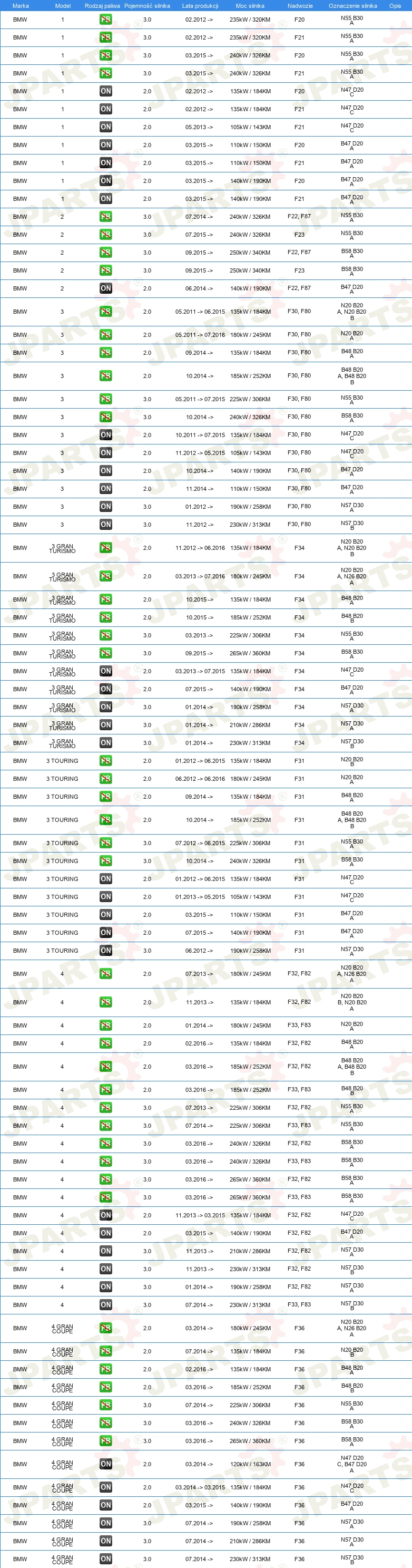This screenshot has height=1568, width=412.
Task: Click the Moc silnika column header
Action: pos(250,5)
